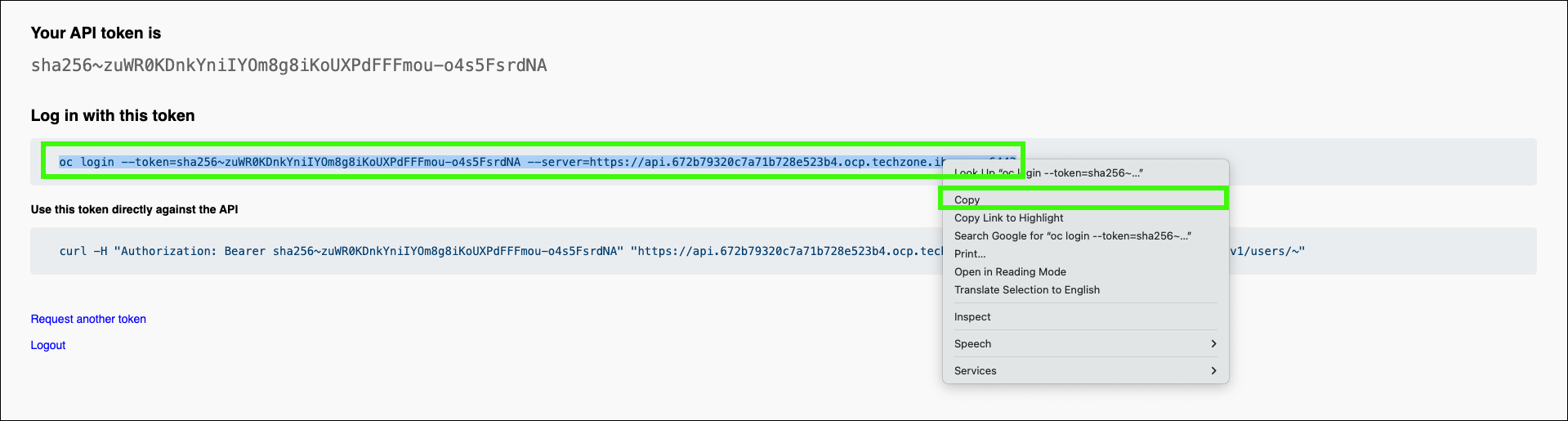Expand the Speech submenu arrow
1568x421 pixels.
coord(1213,343)
